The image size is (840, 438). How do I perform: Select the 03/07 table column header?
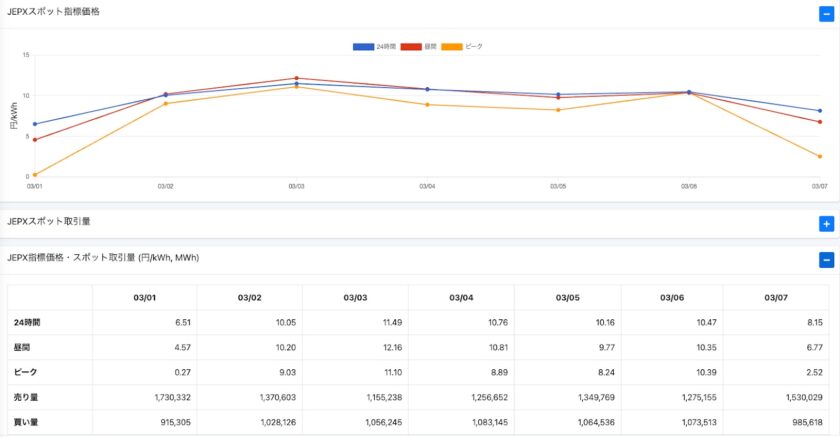point(774,297)
